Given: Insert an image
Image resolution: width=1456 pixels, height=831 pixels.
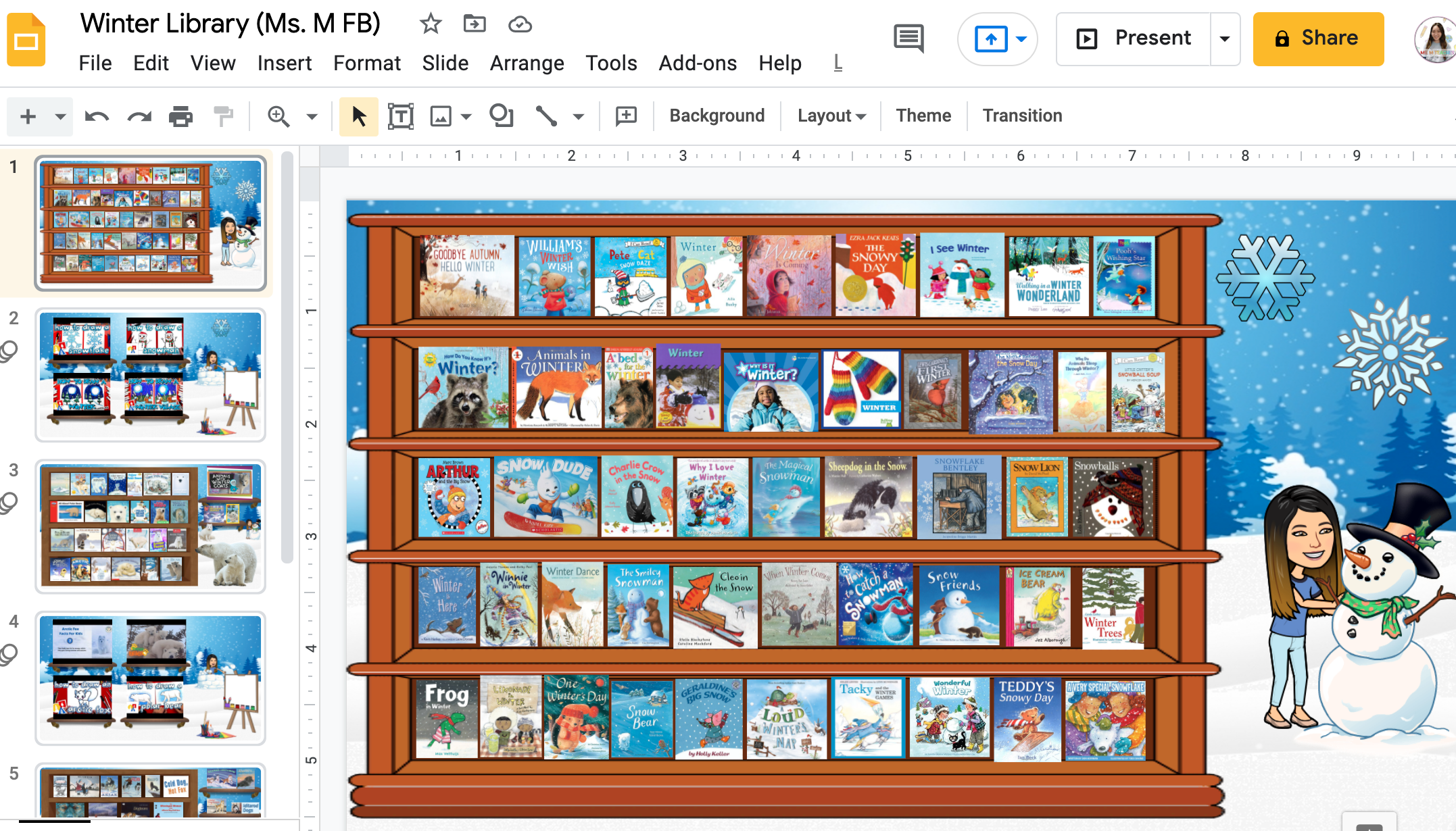Looking at the screenshot, I should (441, 116).
